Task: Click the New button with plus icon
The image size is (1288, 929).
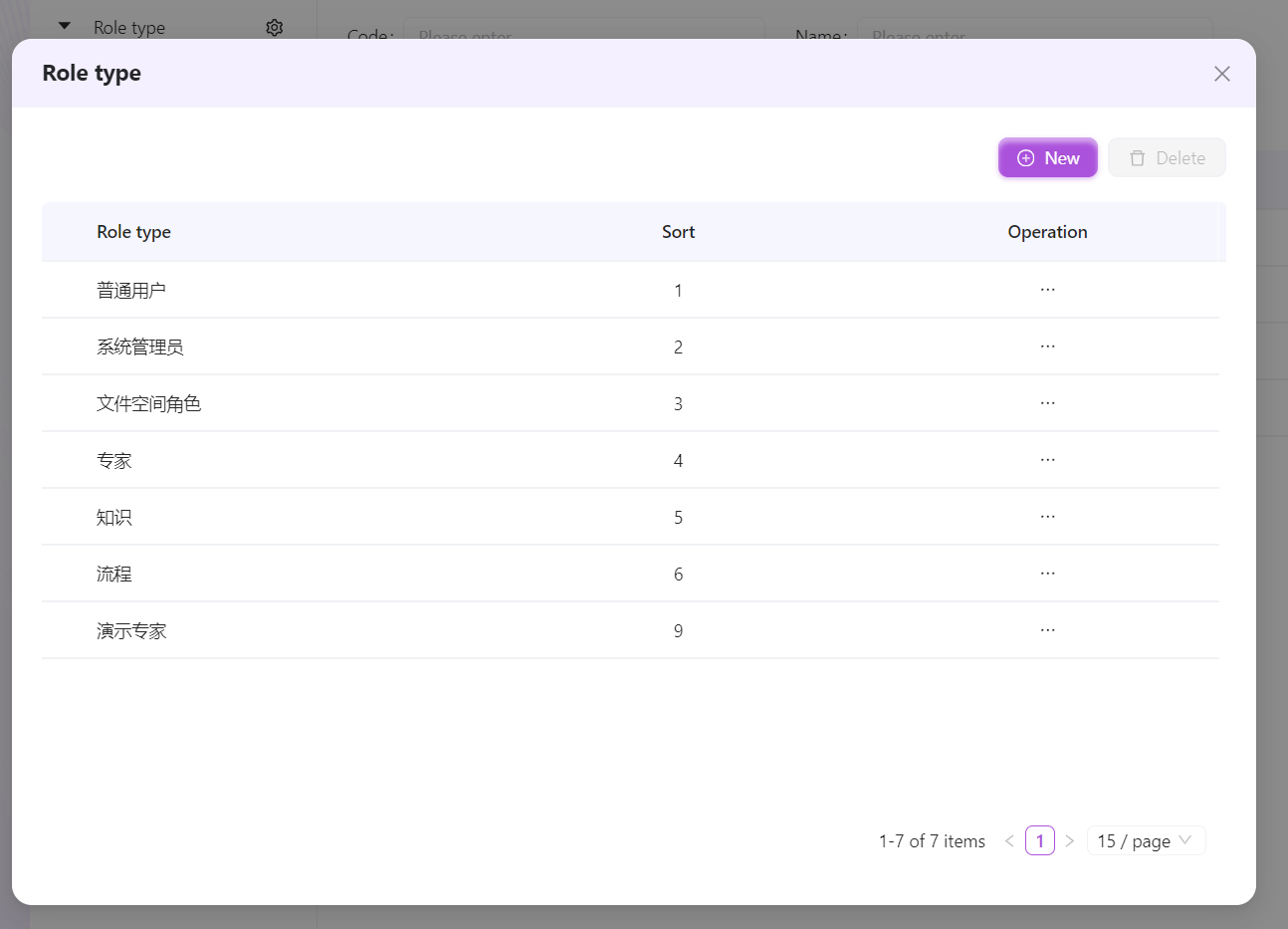Action: point(1047,158)
